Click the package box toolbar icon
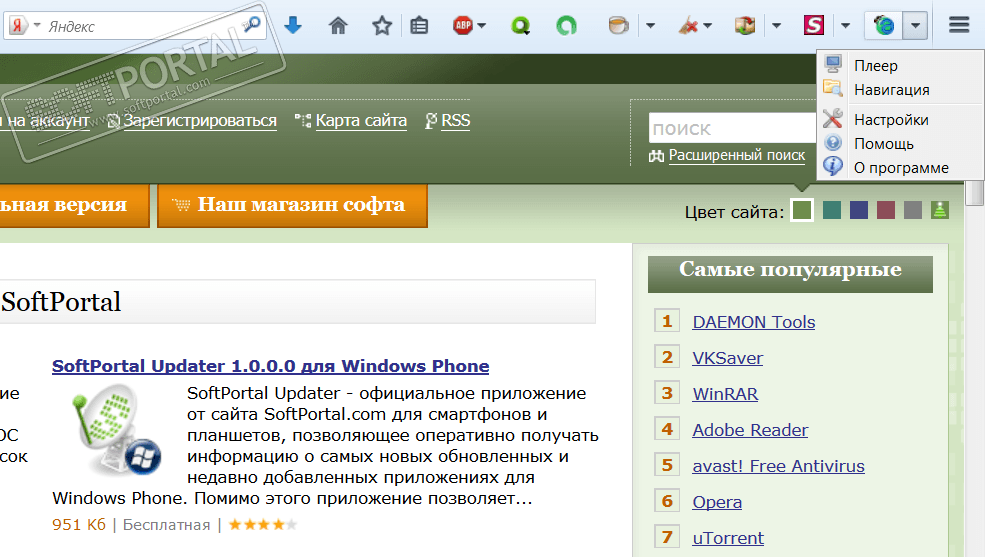This screenshot has height=557, width=985. [x=745, y=26]
